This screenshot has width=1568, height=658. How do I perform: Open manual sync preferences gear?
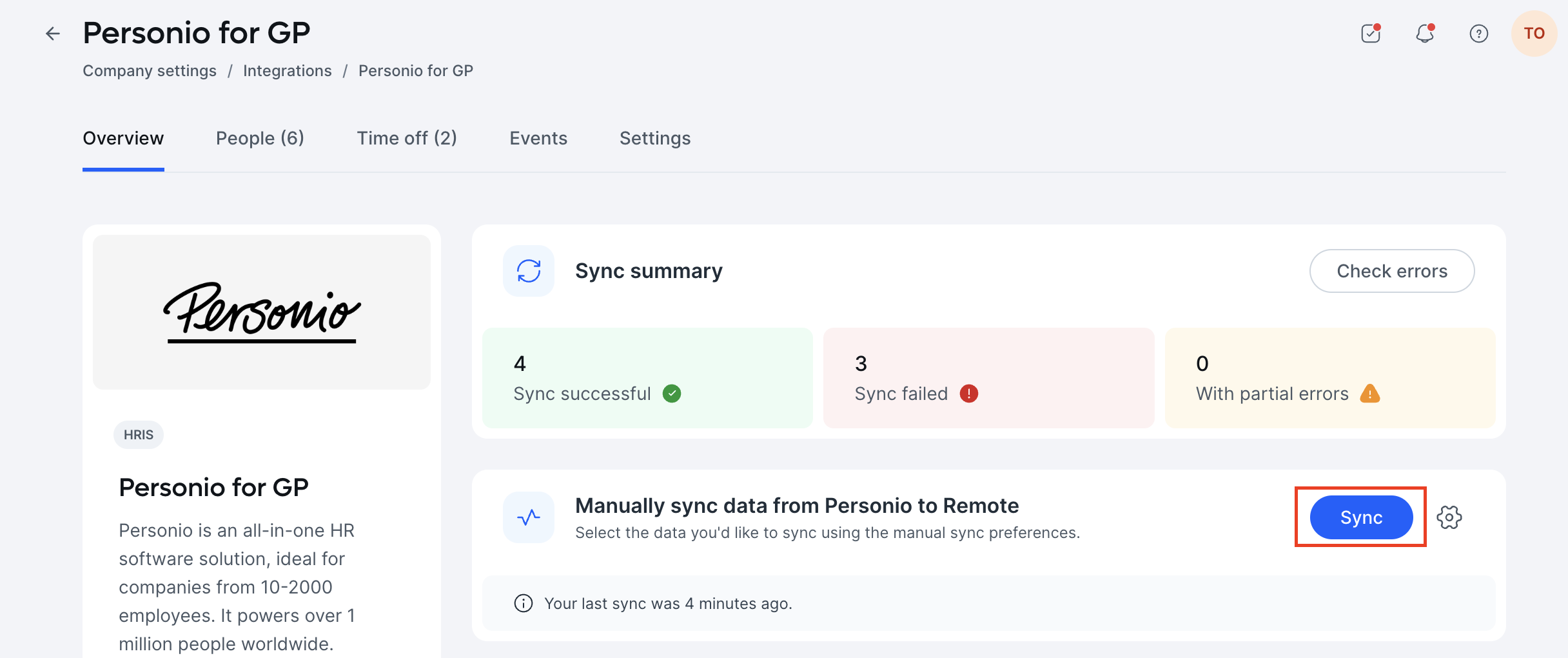[x=1449, y=517]
